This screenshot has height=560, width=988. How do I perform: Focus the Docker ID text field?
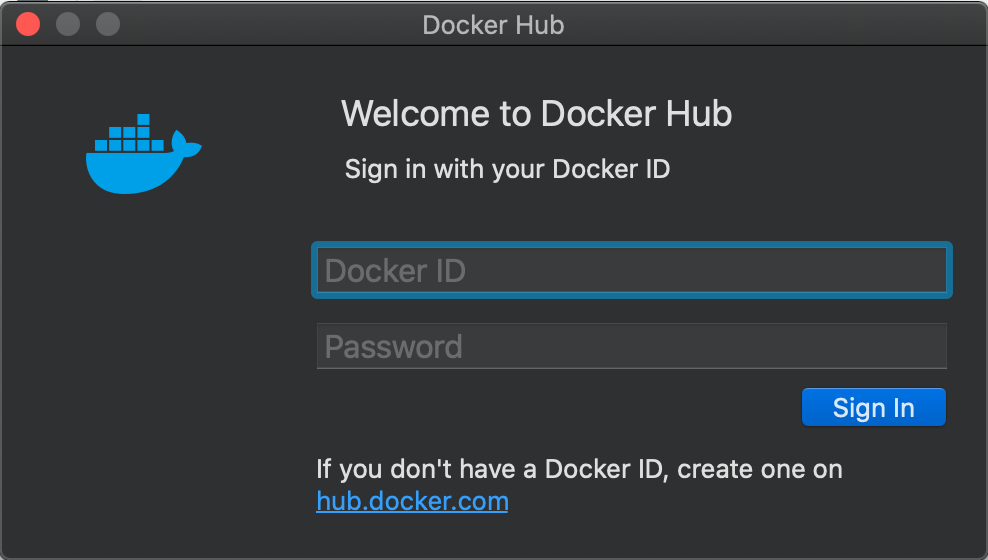(632, 270)
